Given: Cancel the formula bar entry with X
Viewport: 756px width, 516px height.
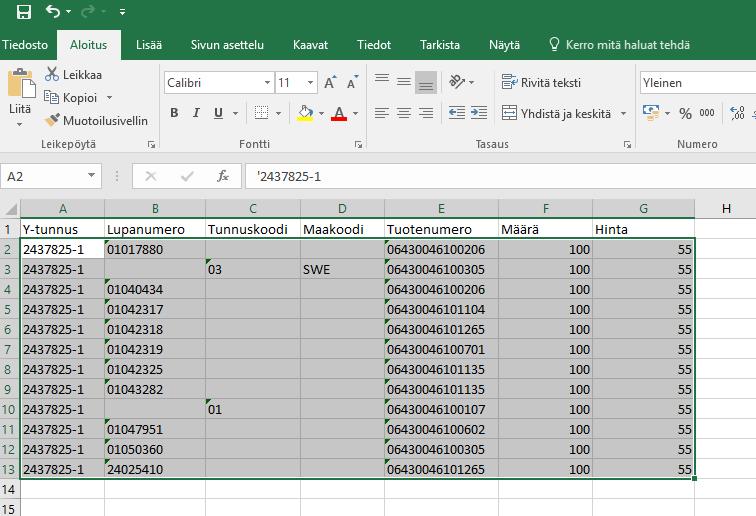Looking at the screenshot, I should [x=151, y=177].
